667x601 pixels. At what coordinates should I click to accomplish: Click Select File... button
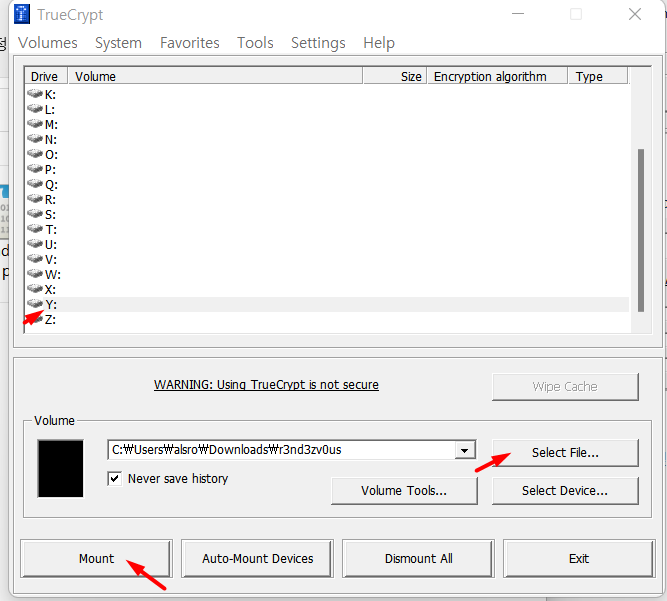(x=565, y=453)
